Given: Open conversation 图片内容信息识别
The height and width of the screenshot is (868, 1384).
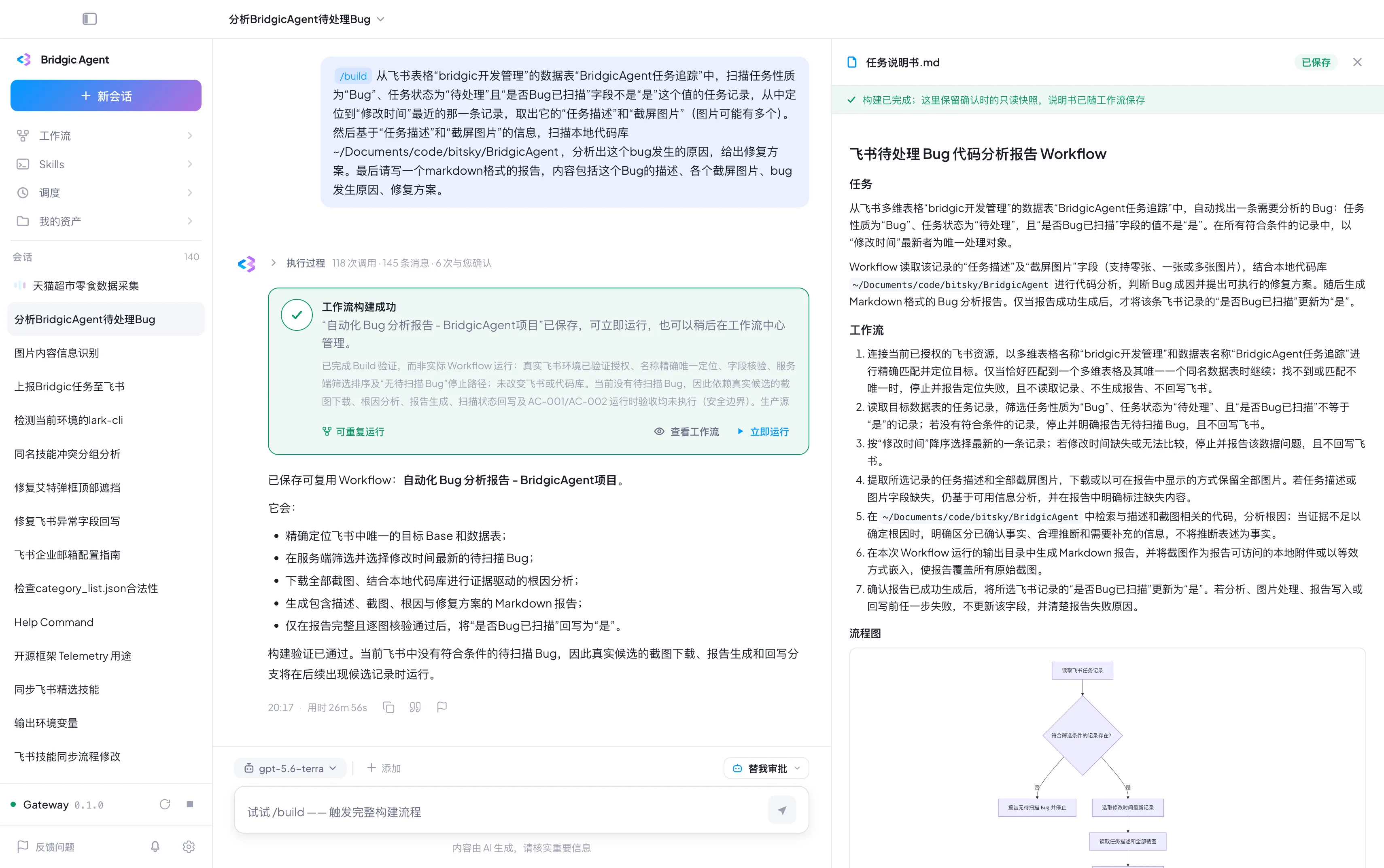Looking at the screenshot, I should point(106,352).
